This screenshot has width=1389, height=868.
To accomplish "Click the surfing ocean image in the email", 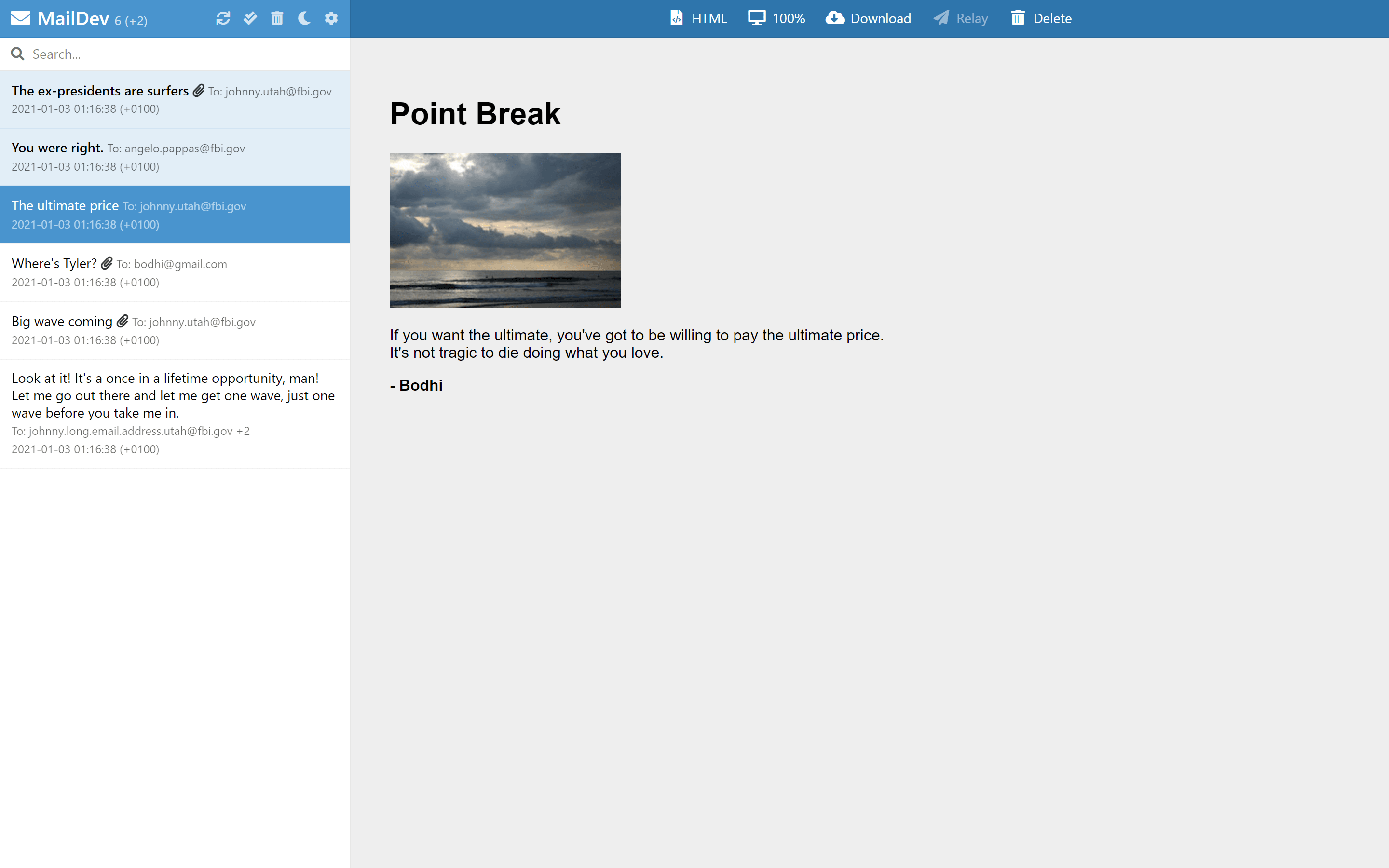I will point(504,230).
